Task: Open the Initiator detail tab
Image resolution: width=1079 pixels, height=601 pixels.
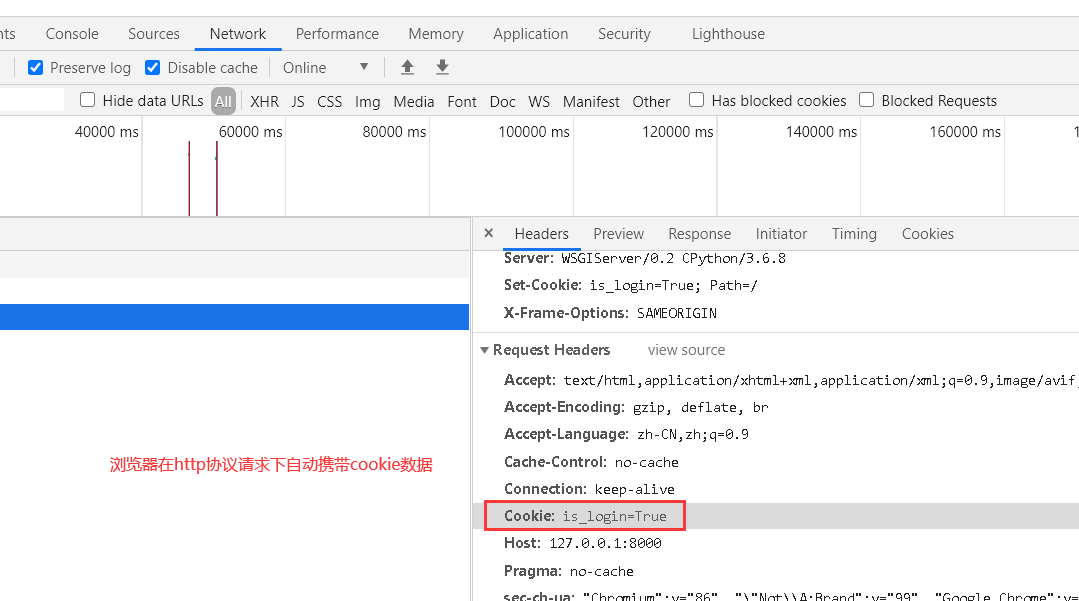Action: [x=781, y=234]
